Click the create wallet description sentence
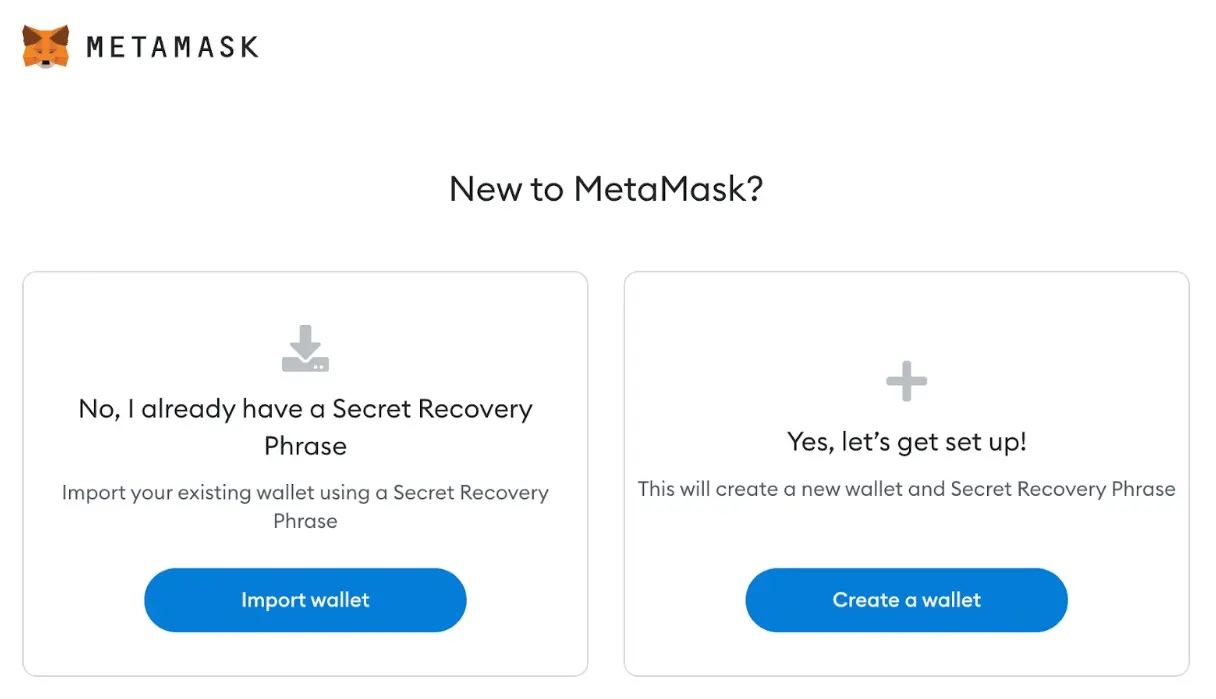 (906, 489)
